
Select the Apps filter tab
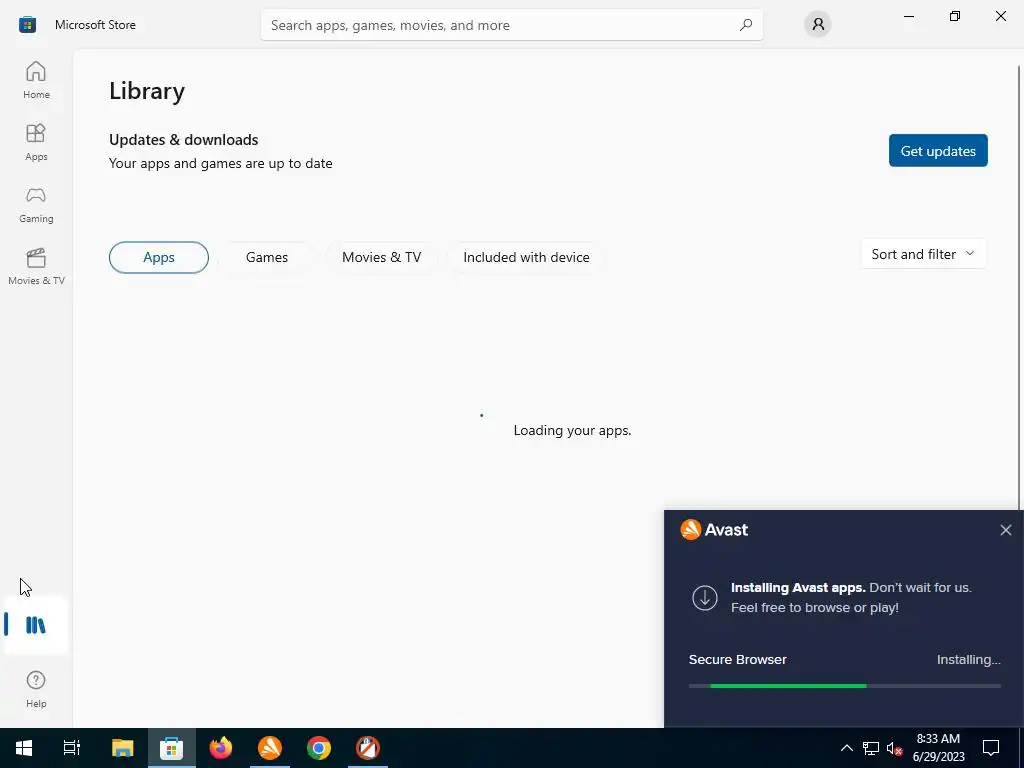click(x=159, y=257)
